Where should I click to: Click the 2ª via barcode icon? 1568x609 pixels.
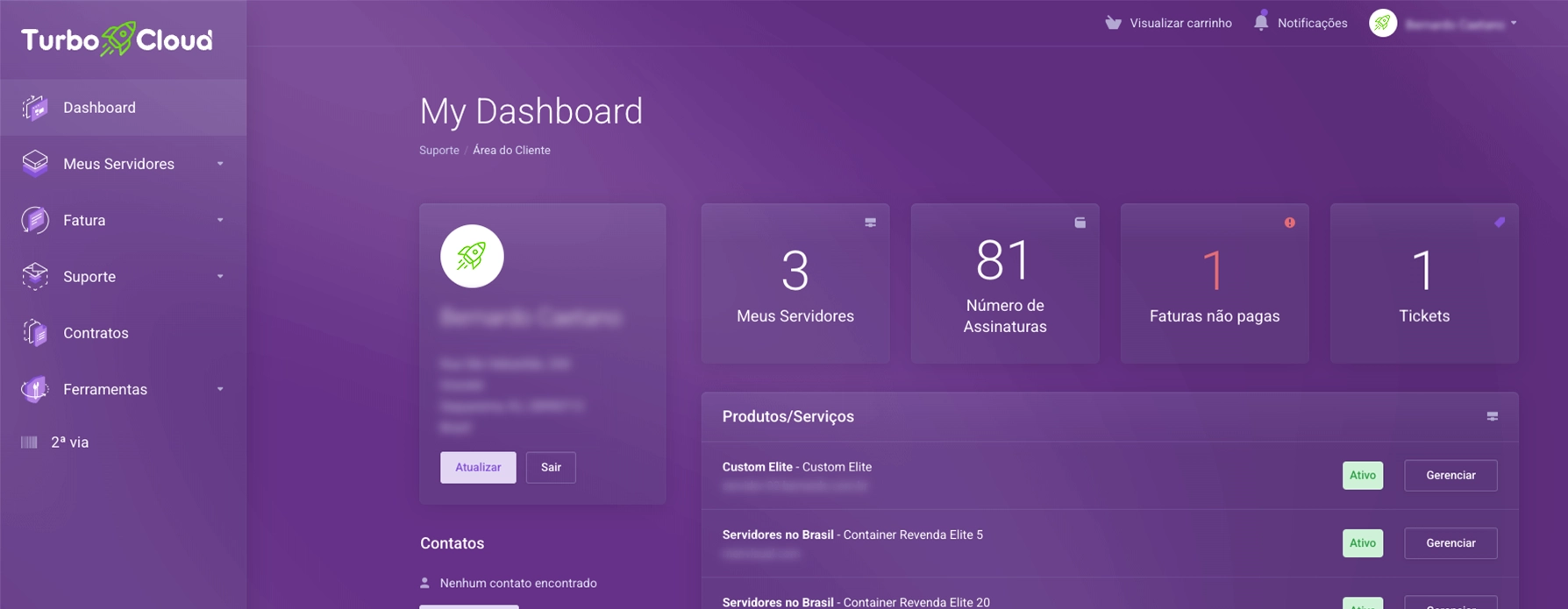(30, 443)
